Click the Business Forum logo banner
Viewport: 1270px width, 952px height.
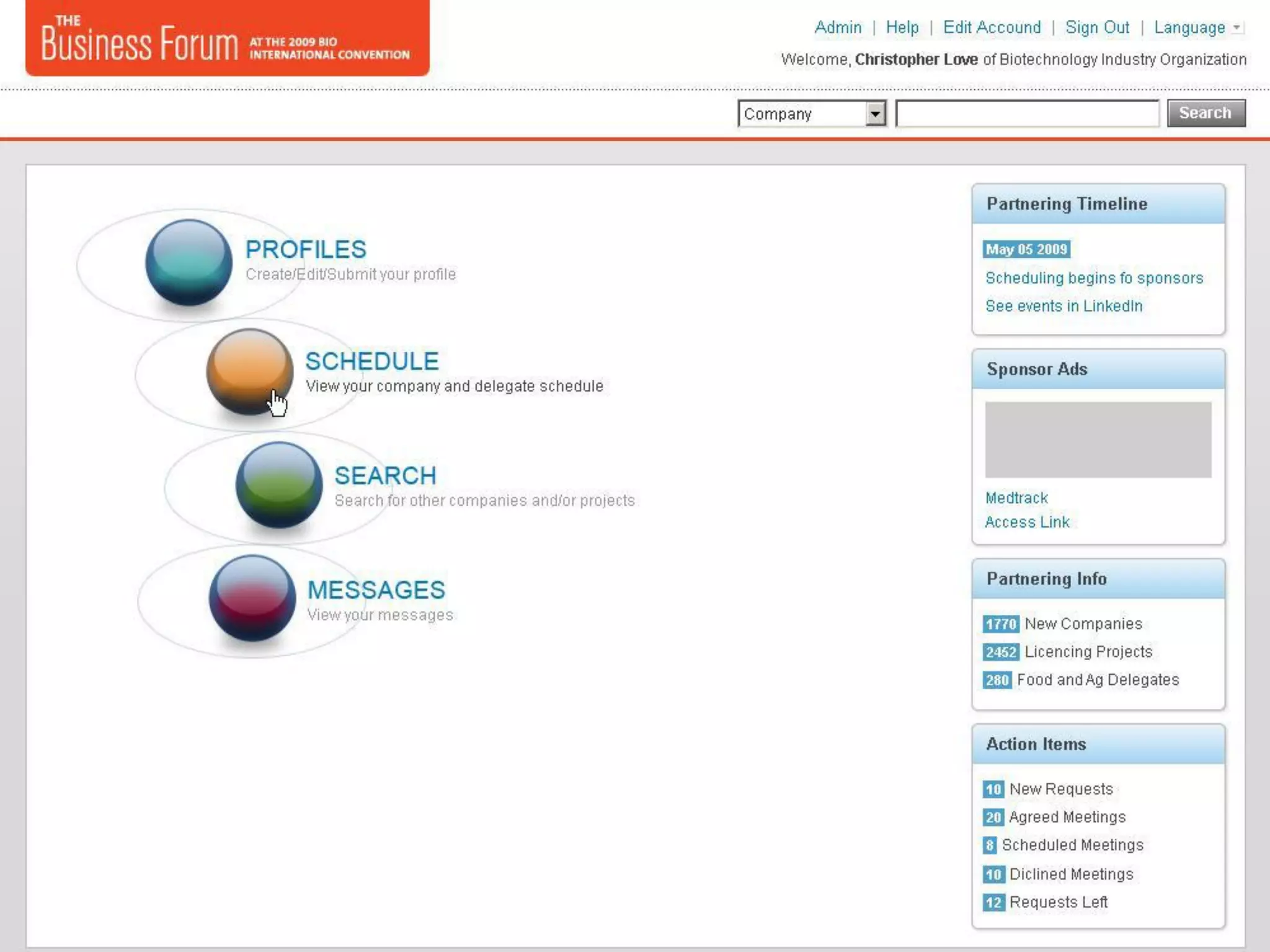click(227, 38)
